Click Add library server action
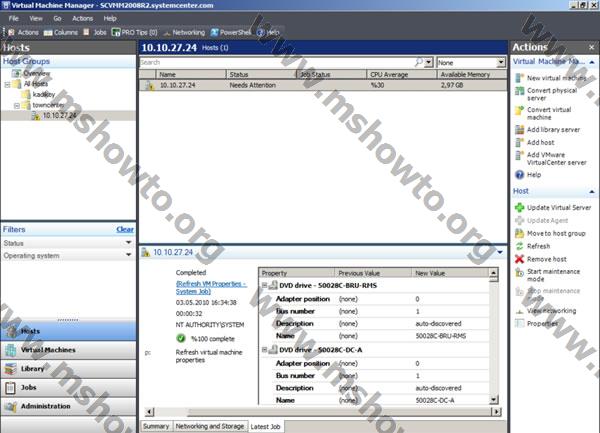600x433 pixels. [x=548, y=130]
